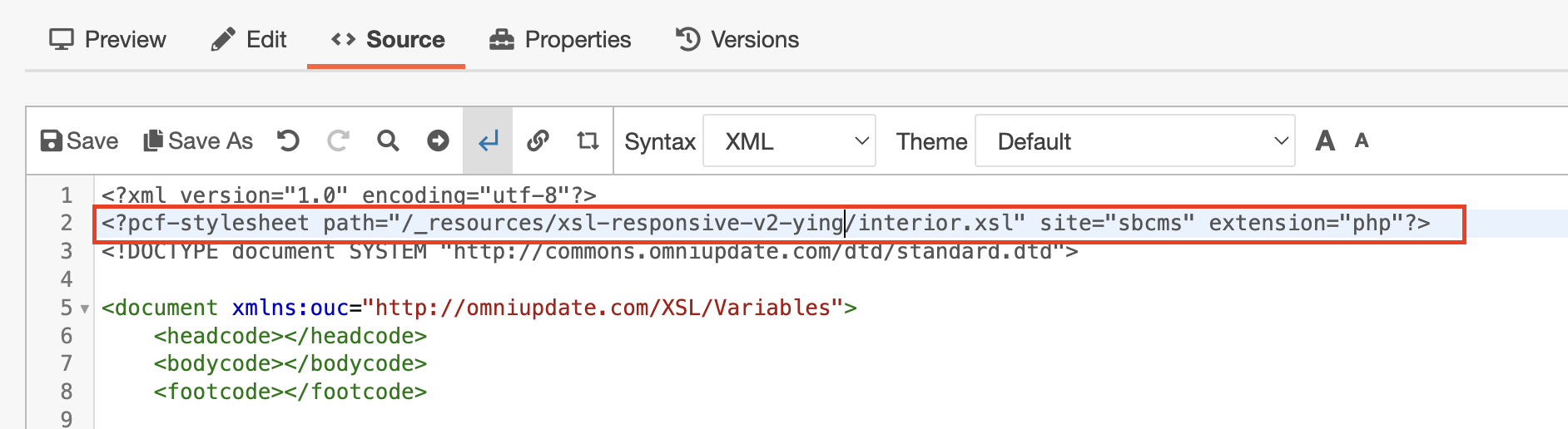Increase editor font size
Image resolution: width=1568 pixels, height=429 pixels.
tap(1325, 141)
